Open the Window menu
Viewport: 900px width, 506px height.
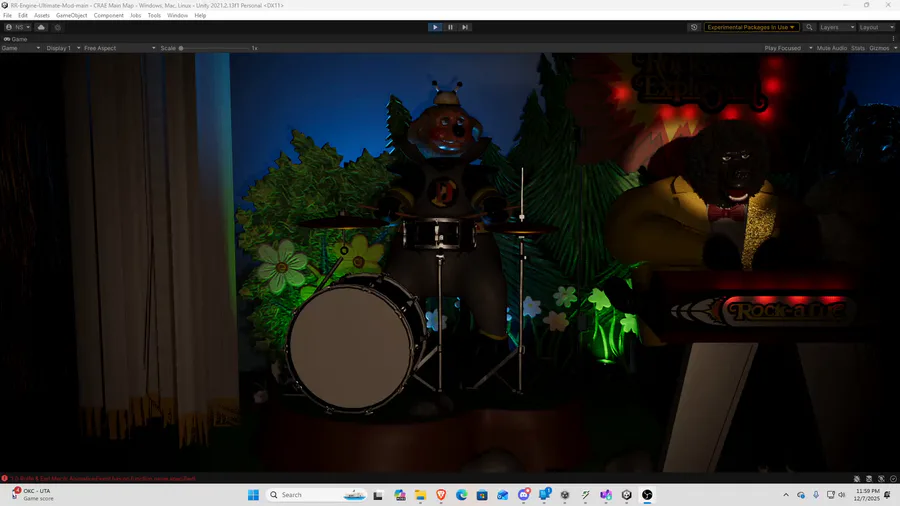point(177,15)
